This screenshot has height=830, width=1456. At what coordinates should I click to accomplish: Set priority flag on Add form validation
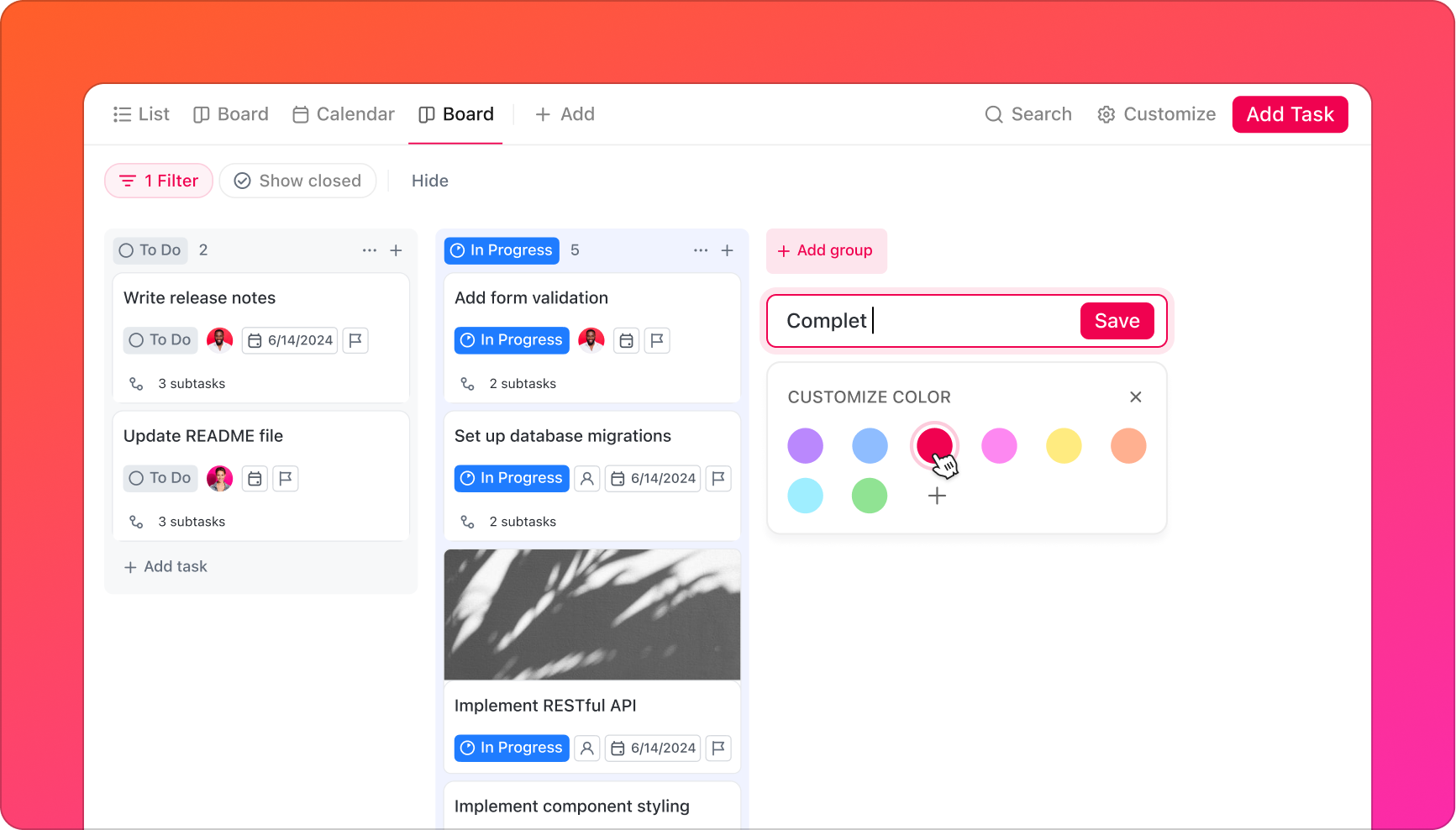coord(657,340)
